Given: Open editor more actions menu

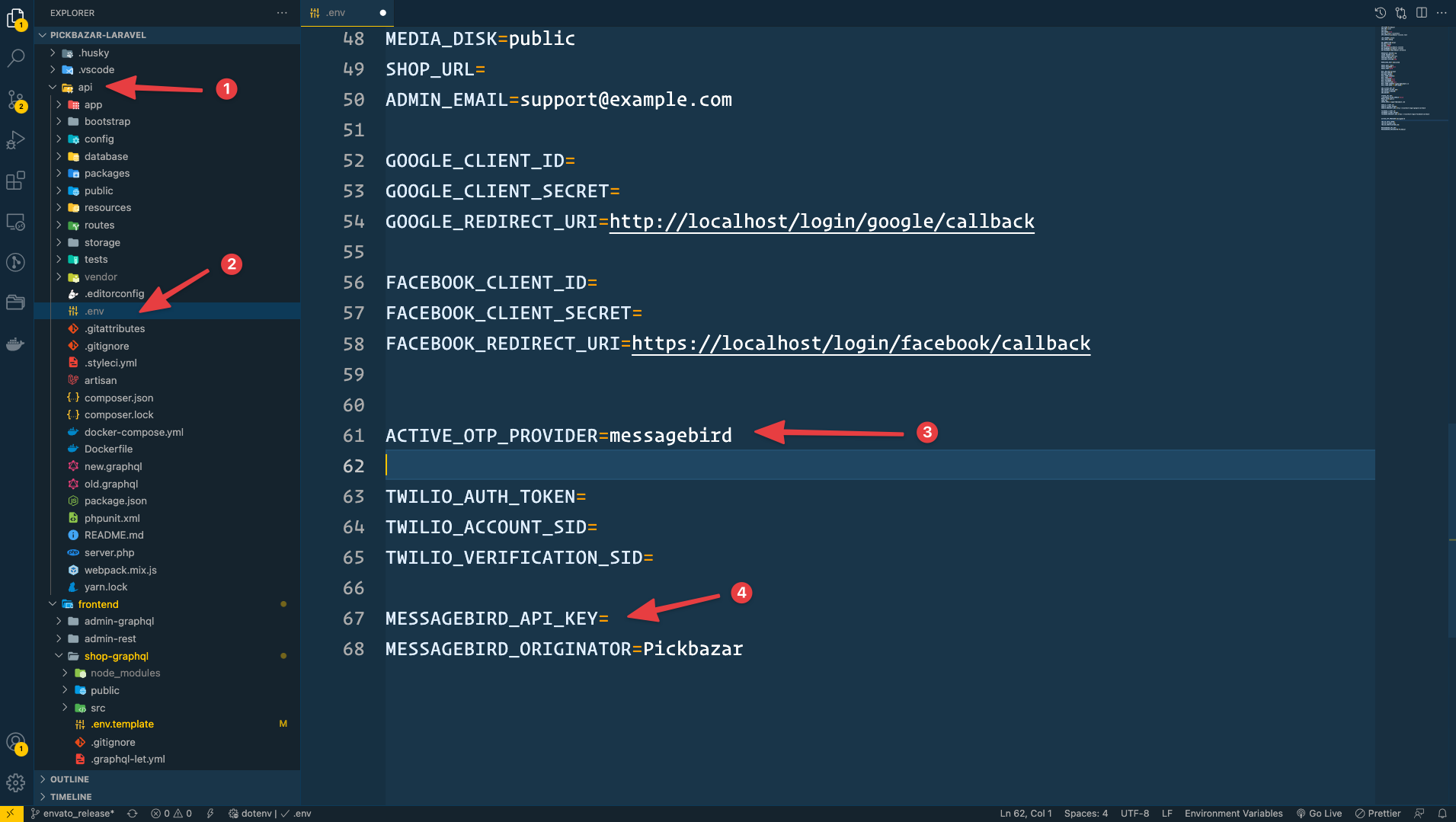Looking at the screenshot, I should point(1442,13).
